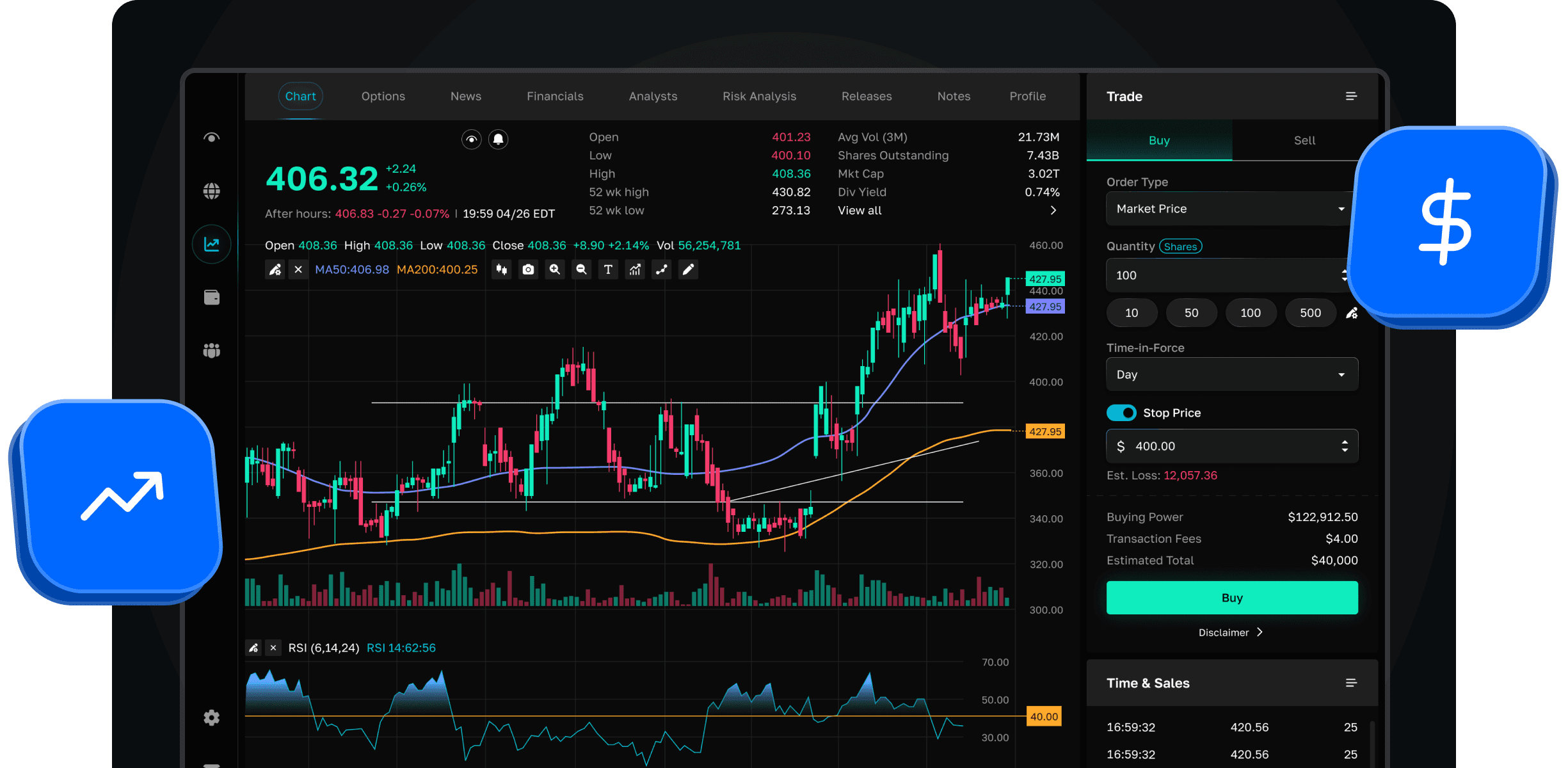
Task: Open the globe markets icon in sidebar
Action: pos(211,191)
